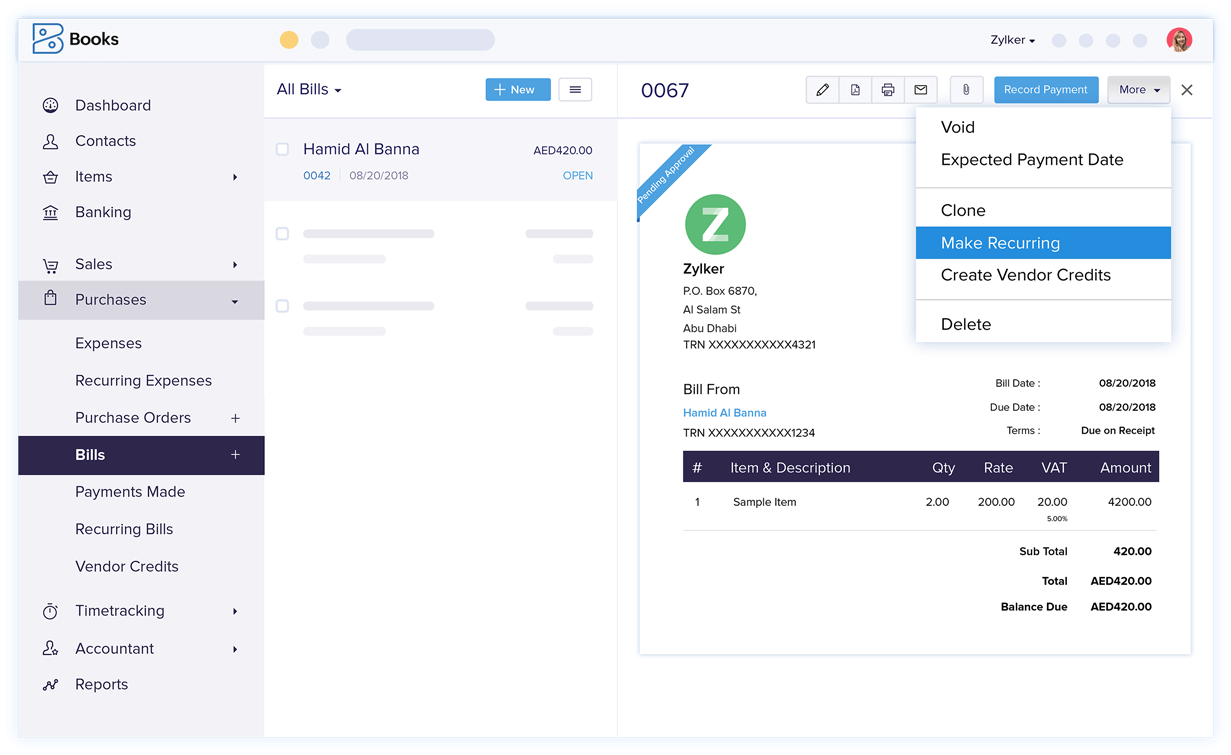Viewport: 1231px width, 755px height.
Task: Attach file using paperclip icon
Action: (x=966, y=90)
